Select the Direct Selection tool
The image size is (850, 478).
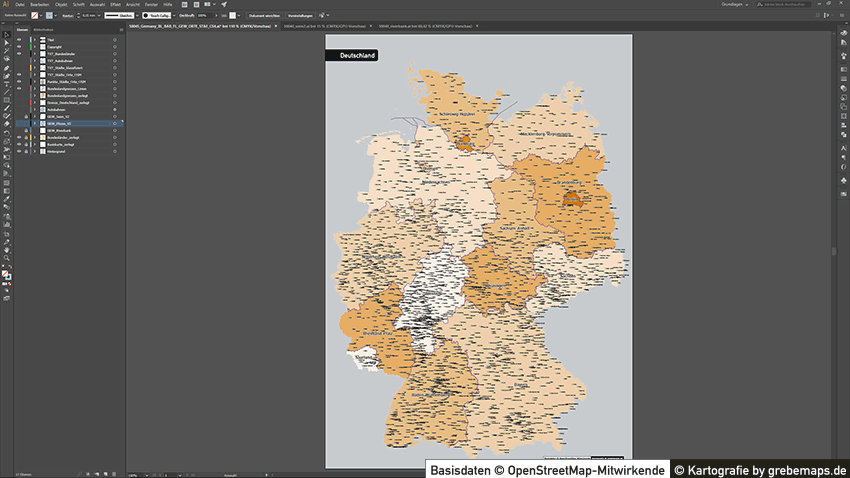[6, 43]
